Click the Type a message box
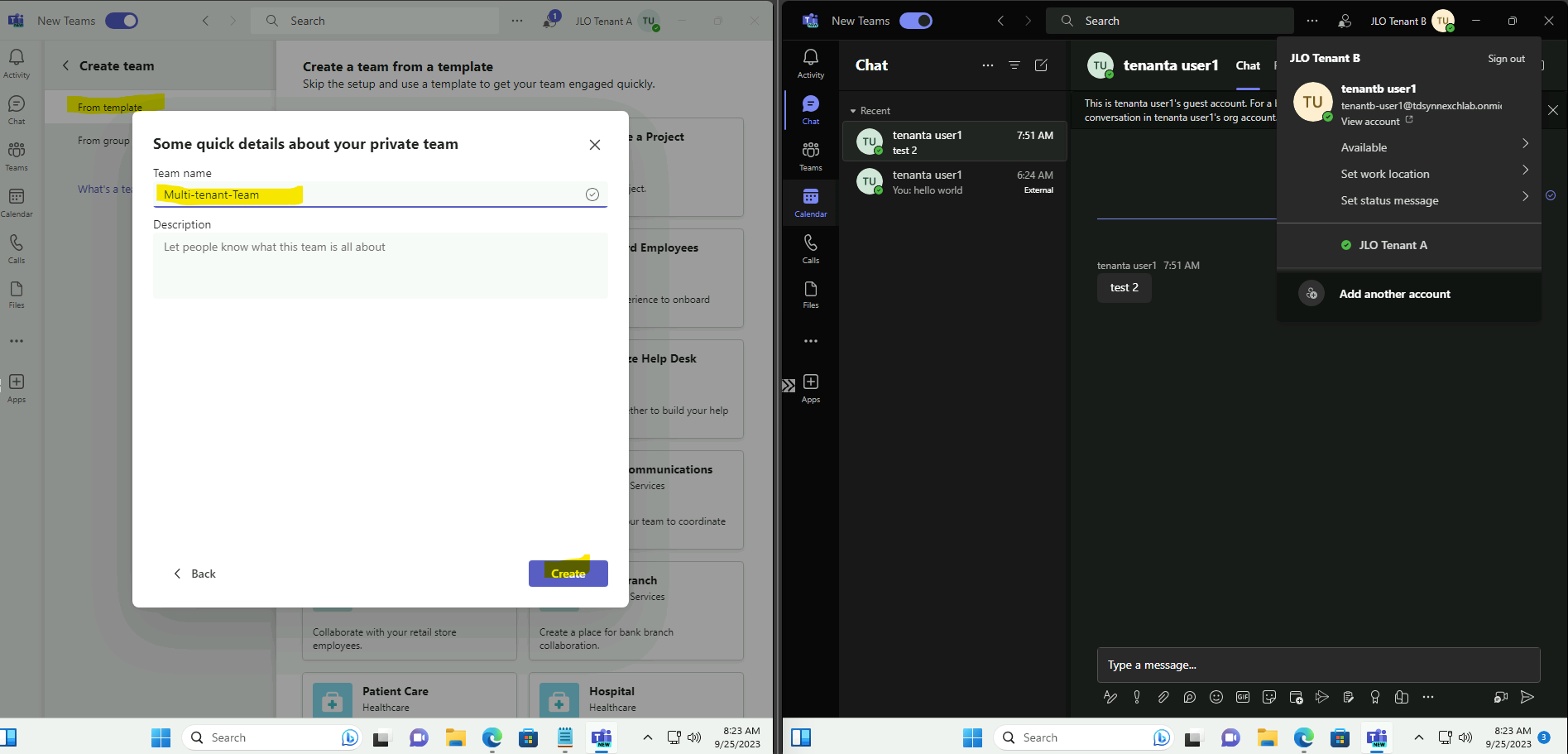The height and width of the screenshot is (754, 1568). [1318, 665]
